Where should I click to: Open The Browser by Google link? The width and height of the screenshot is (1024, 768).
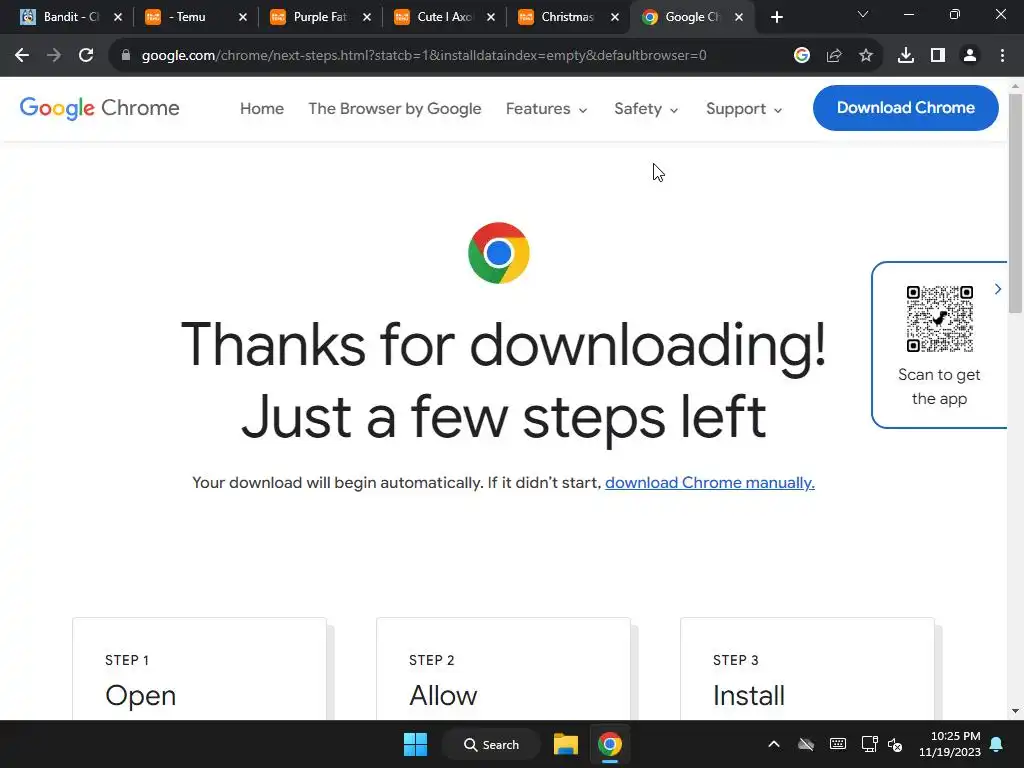point(394,108)
